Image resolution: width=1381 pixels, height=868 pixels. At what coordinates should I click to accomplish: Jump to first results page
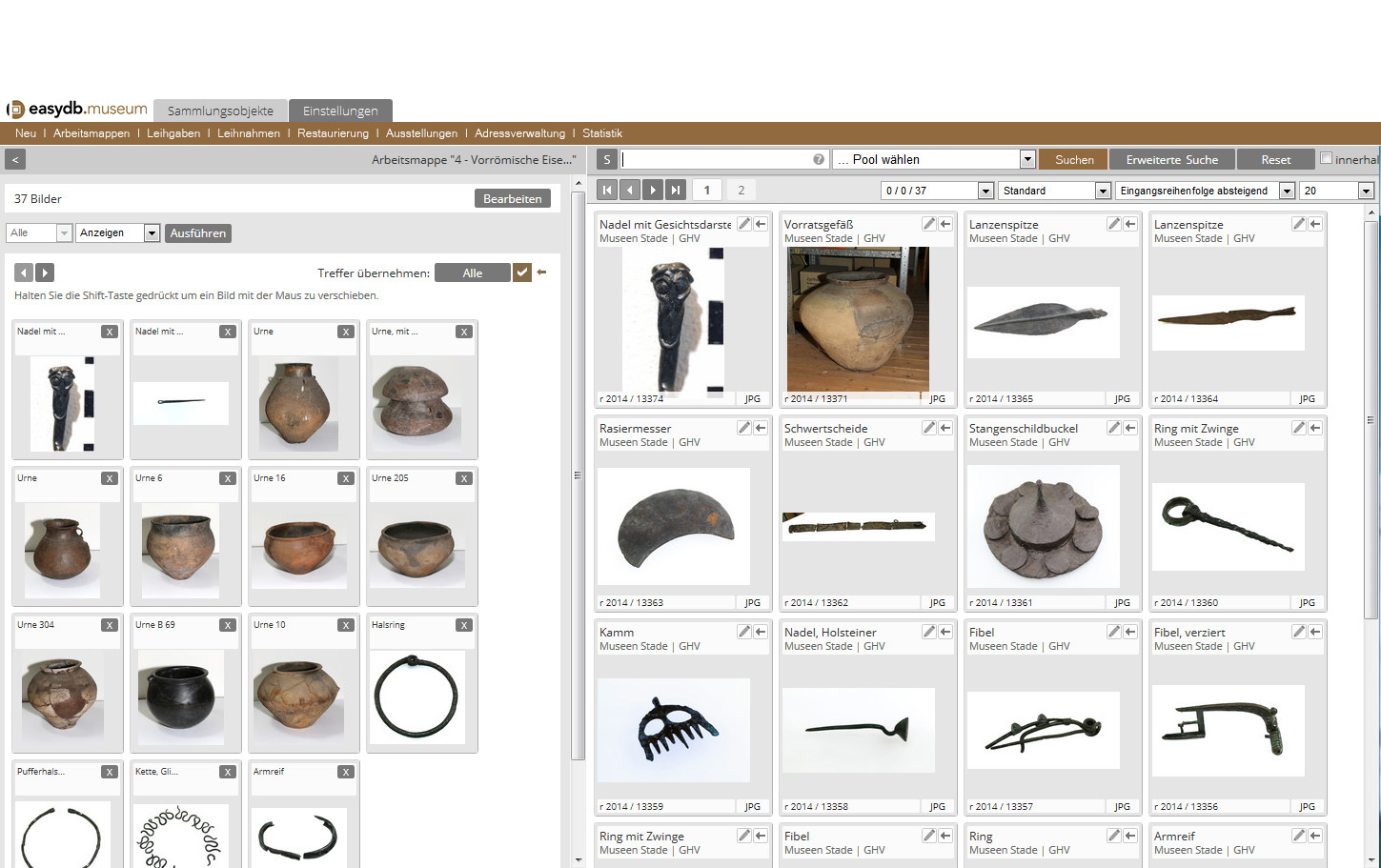[x=606, y=190]
